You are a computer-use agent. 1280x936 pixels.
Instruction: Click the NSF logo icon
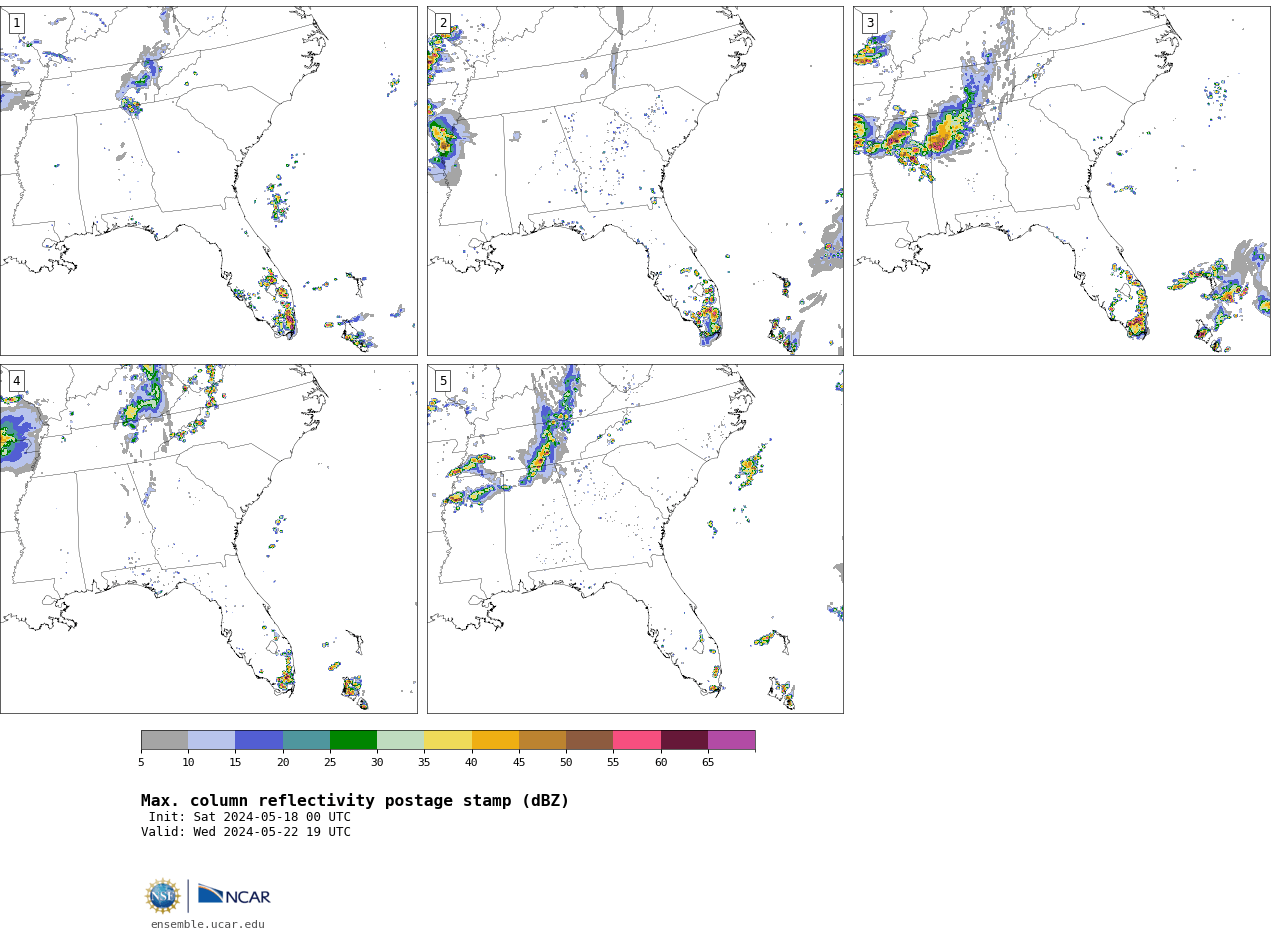(163, 896)
